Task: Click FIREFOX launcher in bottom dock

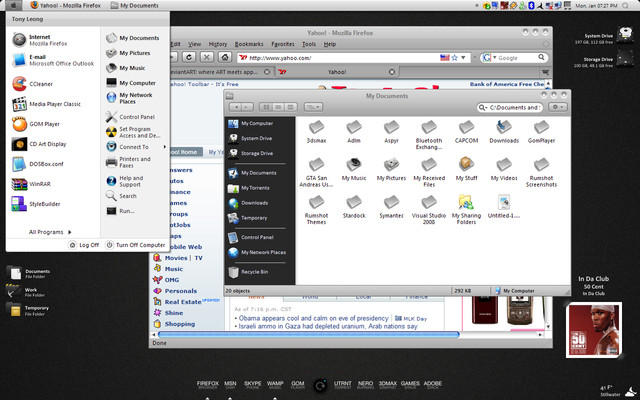Action: coord(208,384)
